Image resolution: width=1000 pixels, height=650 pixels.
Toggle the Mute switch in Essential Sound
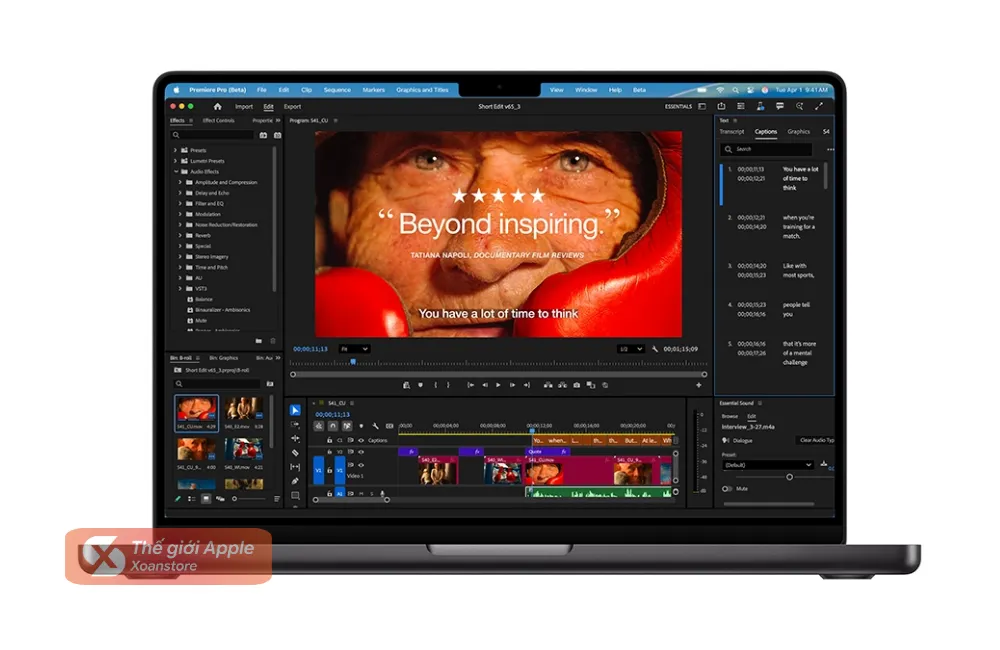point(726,489)
